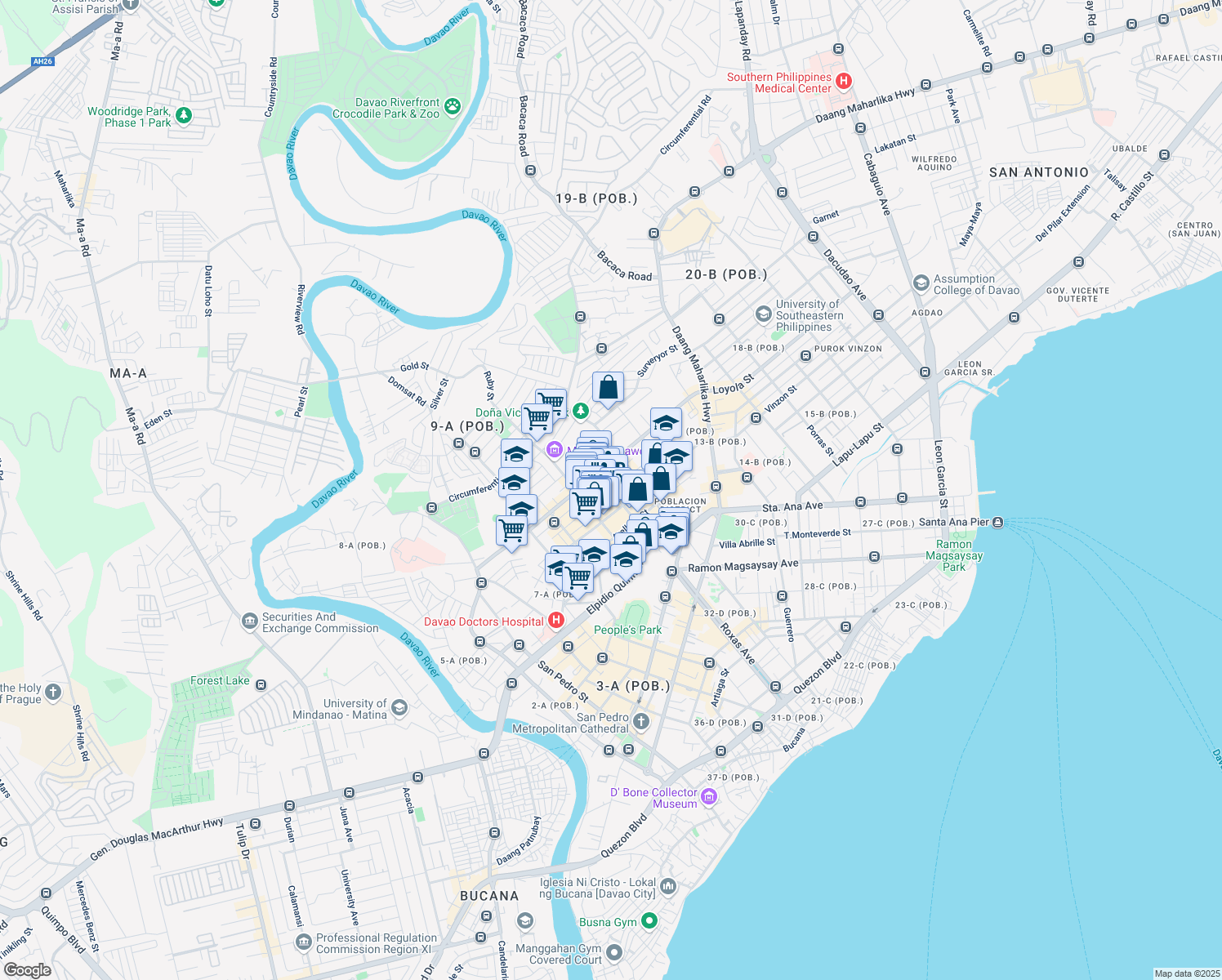This screenshot has height=980, width=1222.
Task: Click the Cabaguio Ave street label
Action: (x=876, y=185)
